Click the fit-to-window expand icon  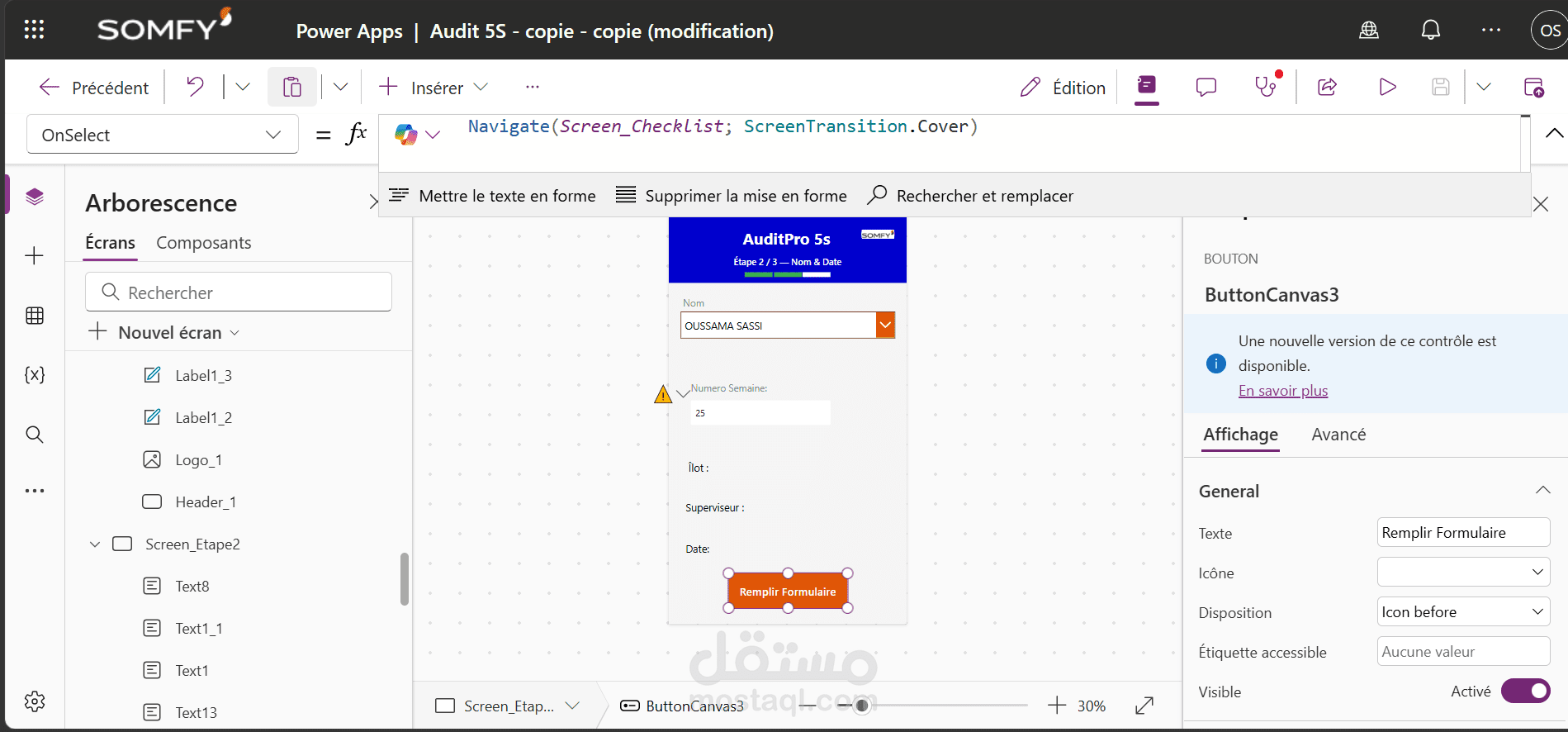coord(1144,706)
